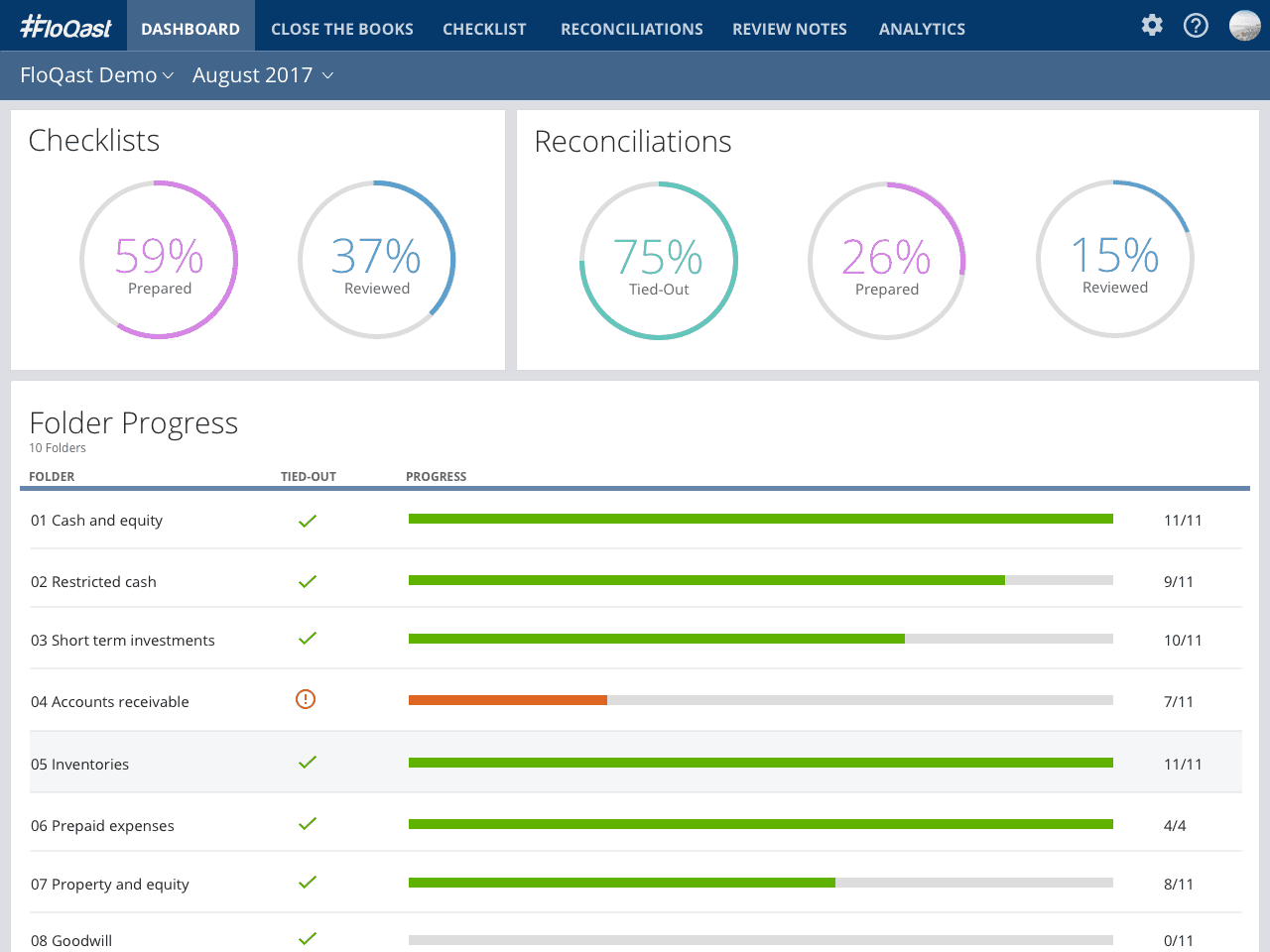Click the Inventories tied-out checkmark
Viewport: 1270px width, 952px height.
tap(308, 763)
